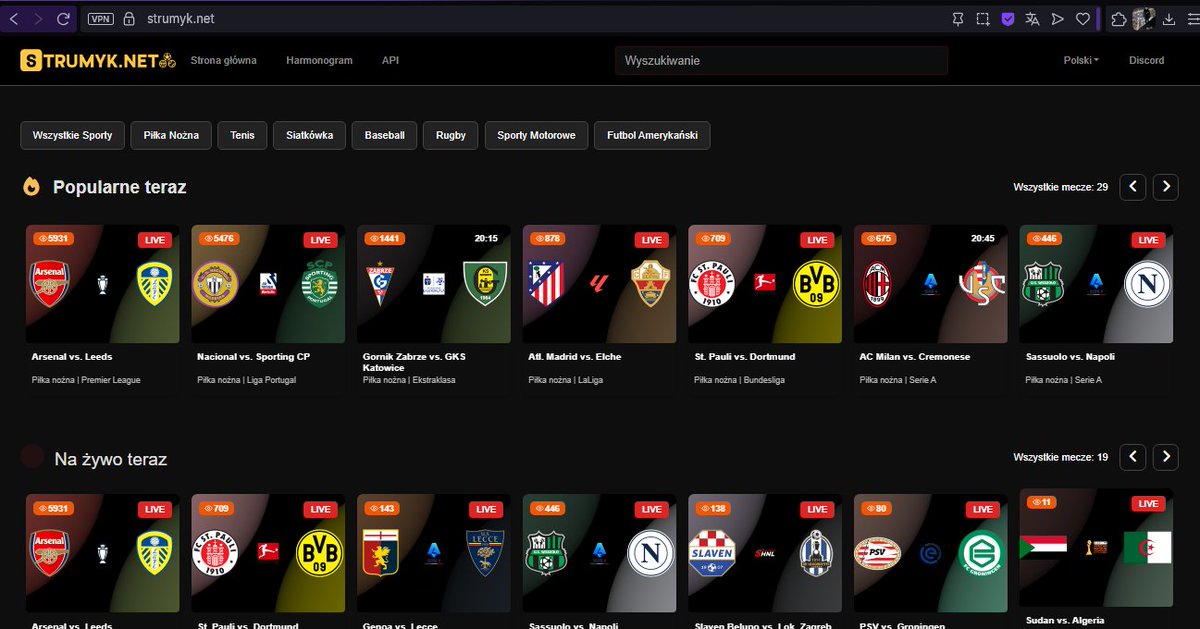Click the STRUMYK.NET logo
The width and height of the screenshot is (1200, 629).
coord(98,60)
